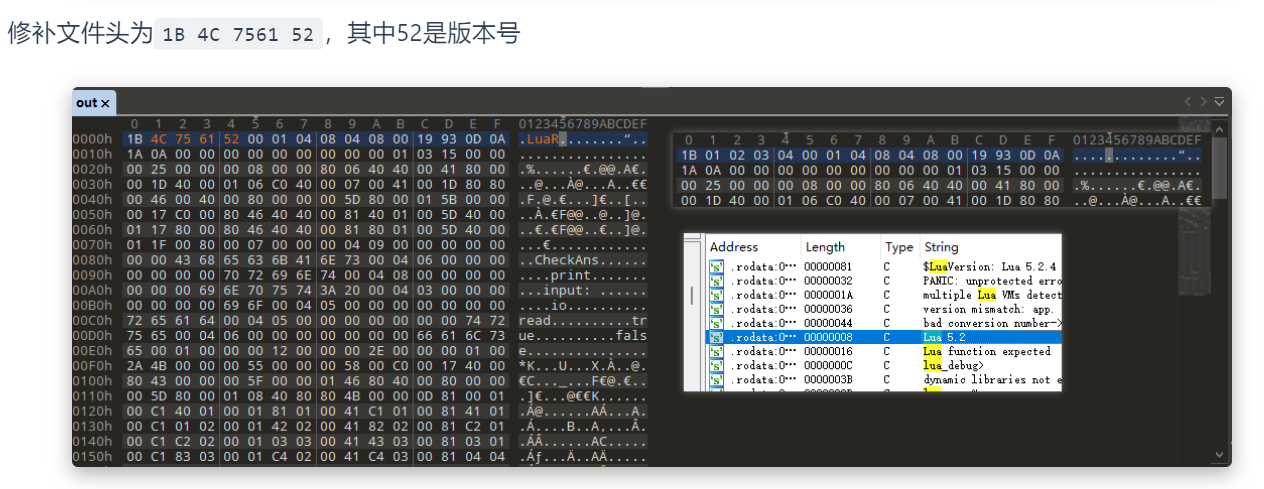Screen dimensions: 1264x489
Task: Click the string icon of 'lua_debug>' row
Action: coord(716,366)
